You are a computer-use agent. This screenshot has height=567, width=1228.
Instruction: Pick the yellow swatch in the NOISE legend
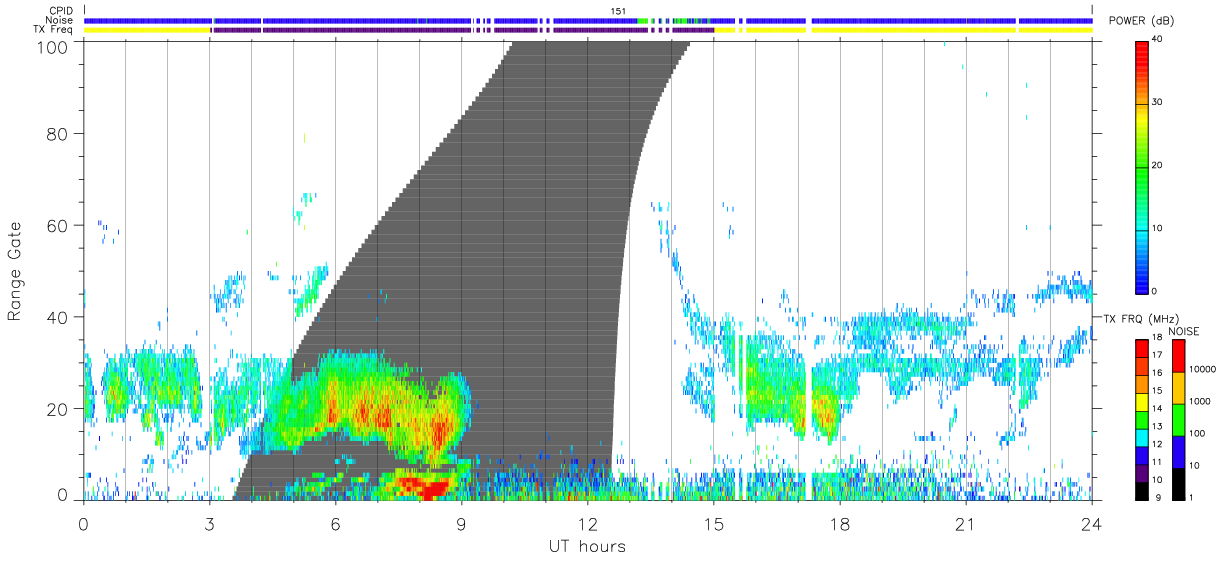pos(1178,387)
